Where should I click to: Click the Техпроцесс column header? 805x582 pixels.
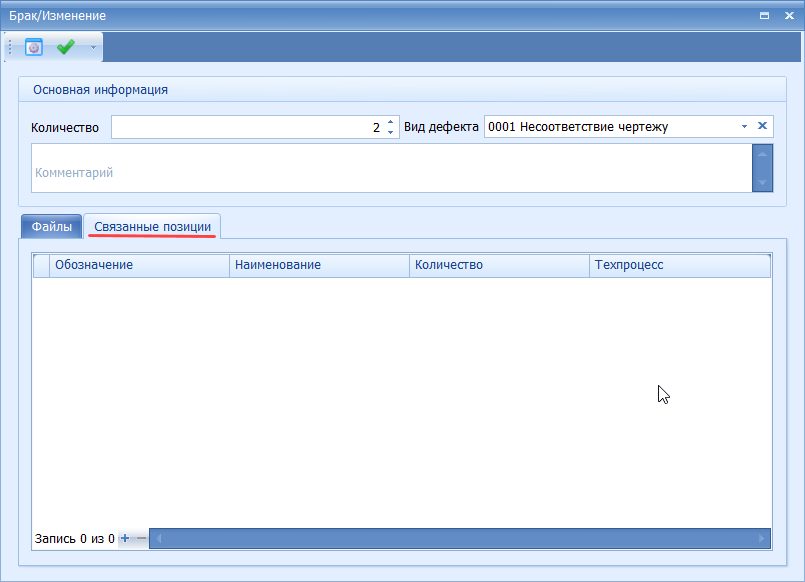pos(678,265)
